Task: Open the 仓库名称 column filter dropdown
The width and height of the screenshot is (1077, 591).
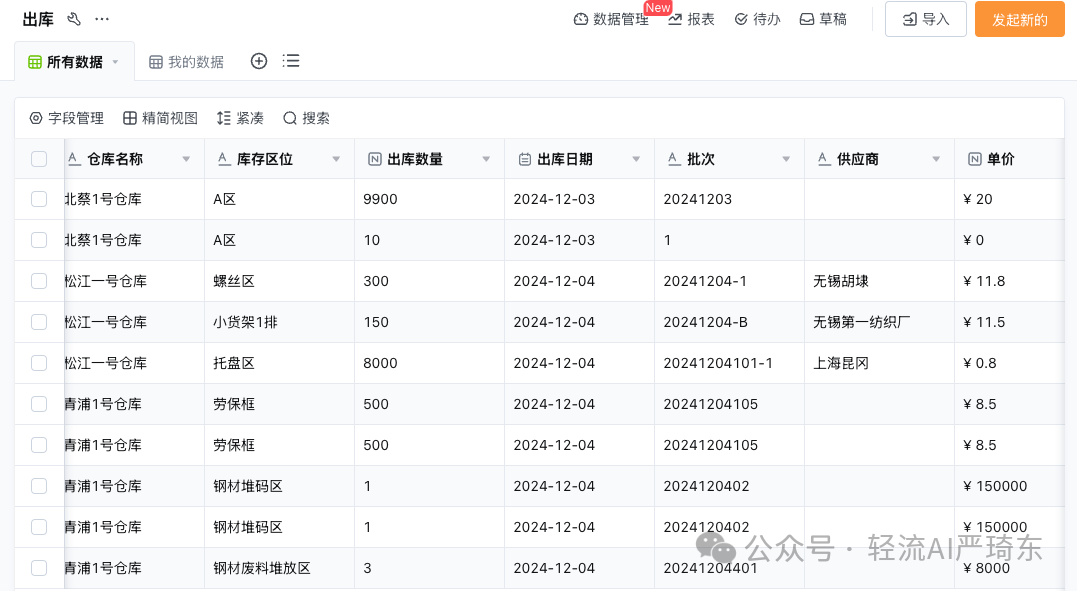Action: (186, 158)
